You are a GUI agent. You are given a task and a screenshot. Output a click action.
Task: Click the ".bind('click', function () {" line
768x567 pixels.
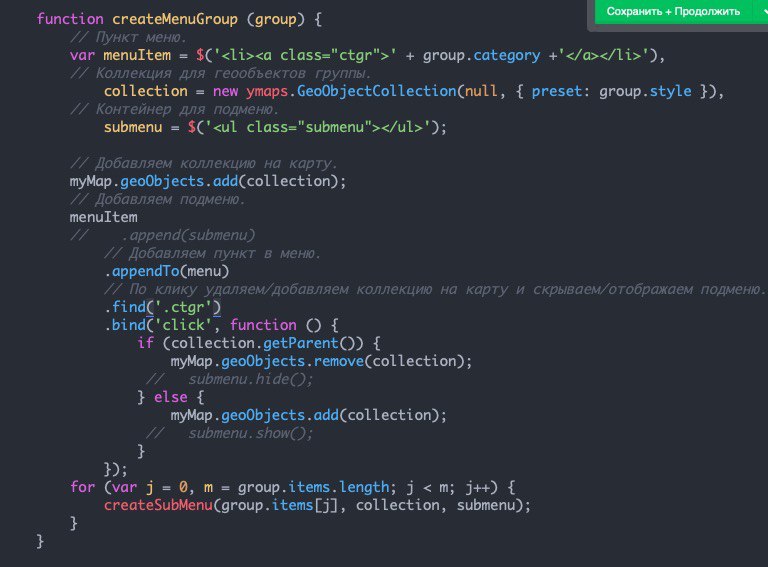(221, 325)
